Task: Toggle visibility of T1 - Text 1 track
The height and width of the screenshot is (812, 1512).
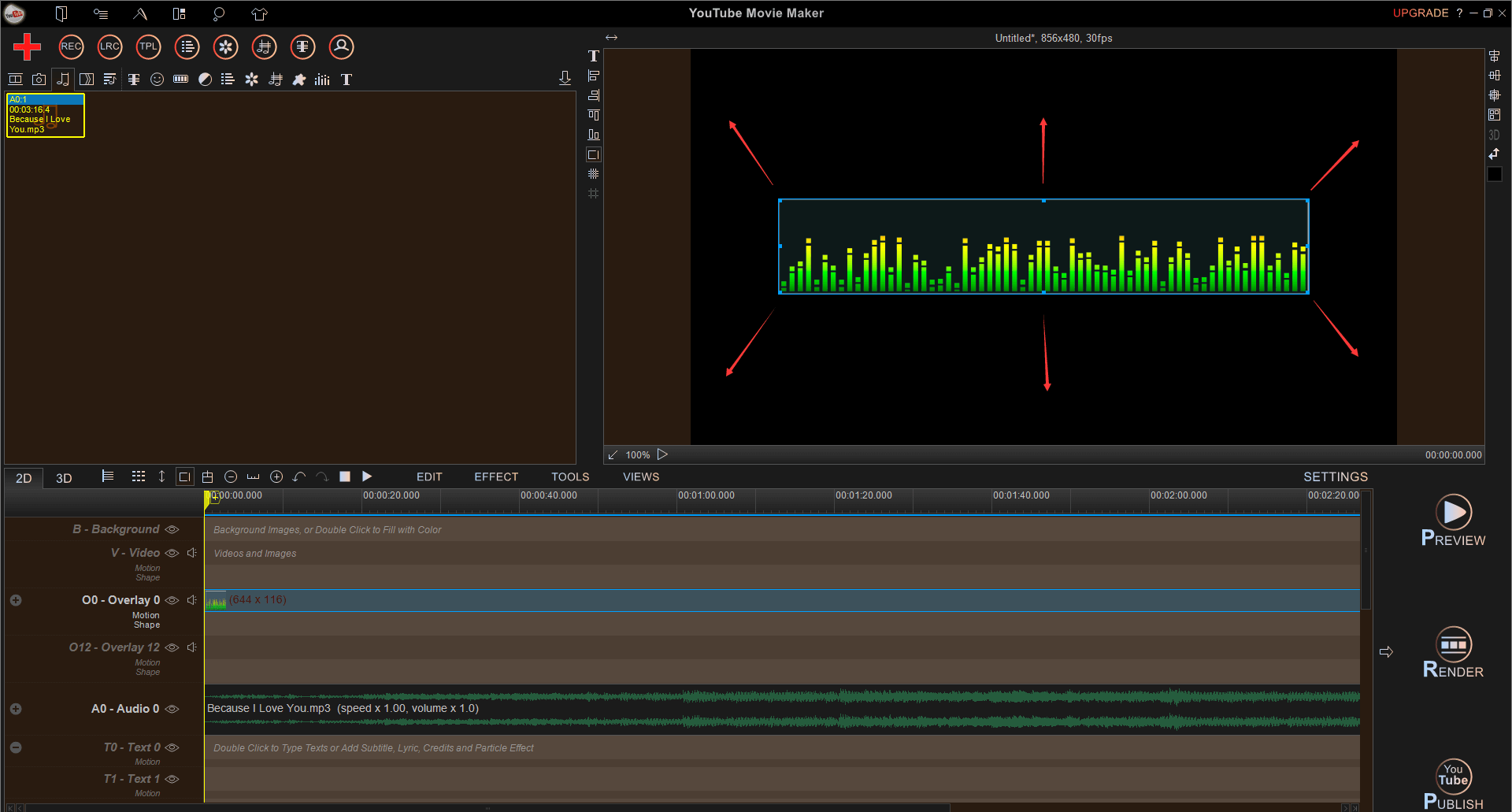Action: (172, 779)
